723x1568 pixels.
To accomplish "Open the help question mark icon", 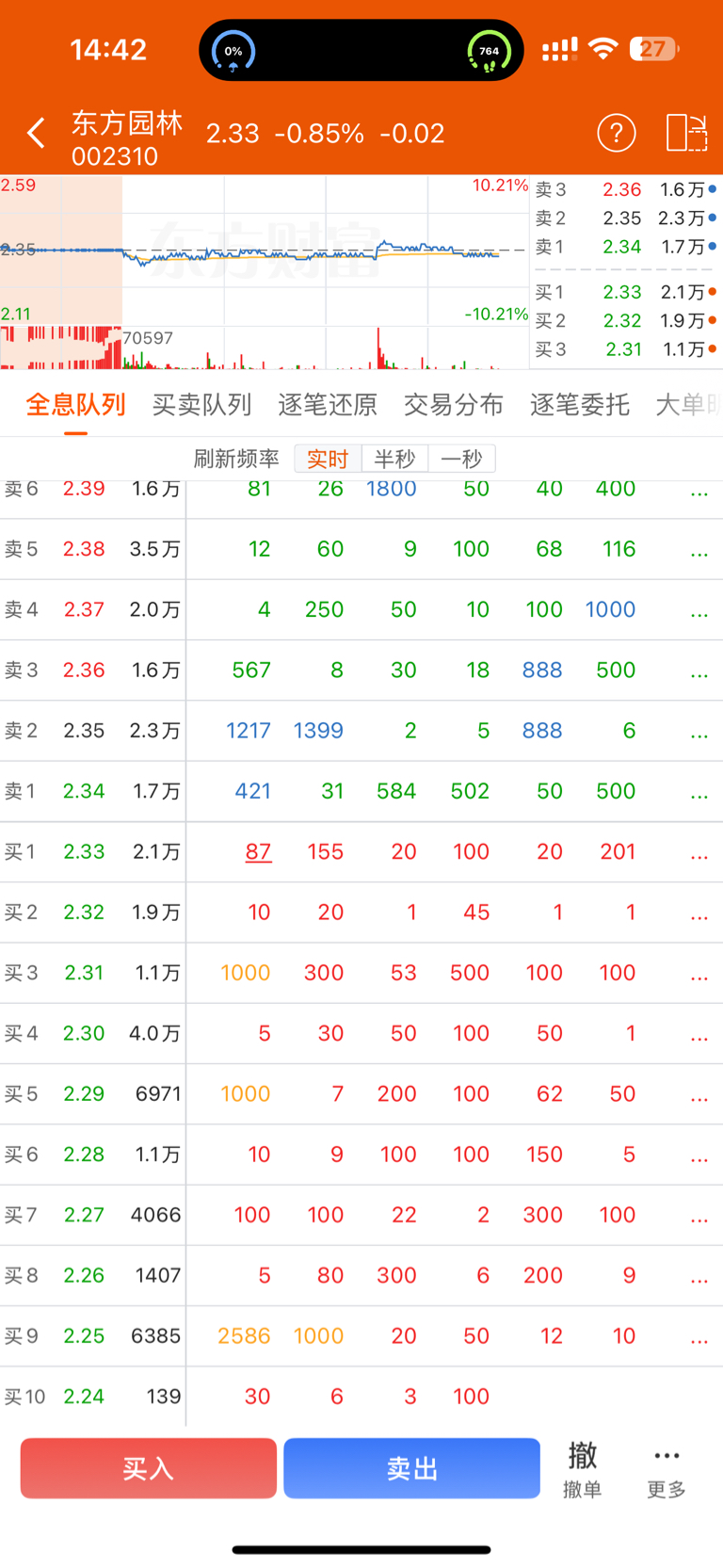I will [617, 133].
